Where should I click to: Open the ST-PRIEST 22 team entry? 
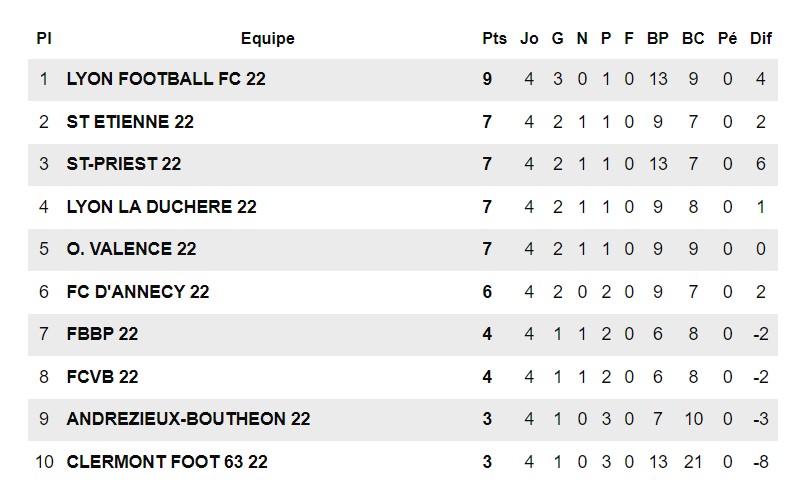(x=124, y=164)
